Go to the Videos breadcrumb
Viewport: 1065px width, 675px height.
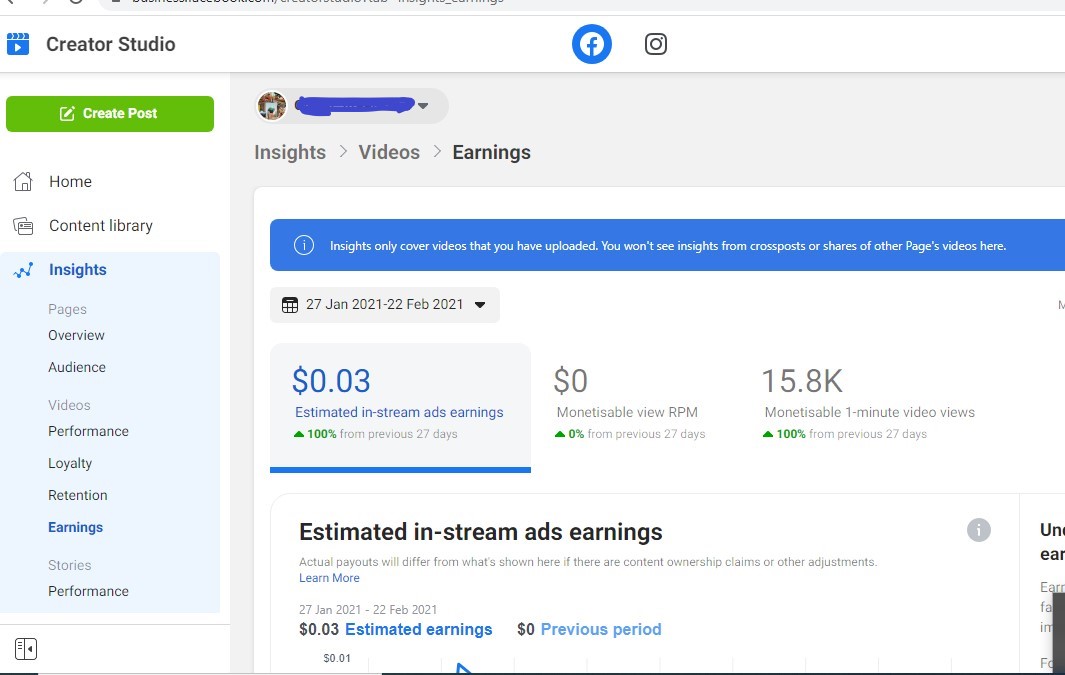tap(389, 152)
